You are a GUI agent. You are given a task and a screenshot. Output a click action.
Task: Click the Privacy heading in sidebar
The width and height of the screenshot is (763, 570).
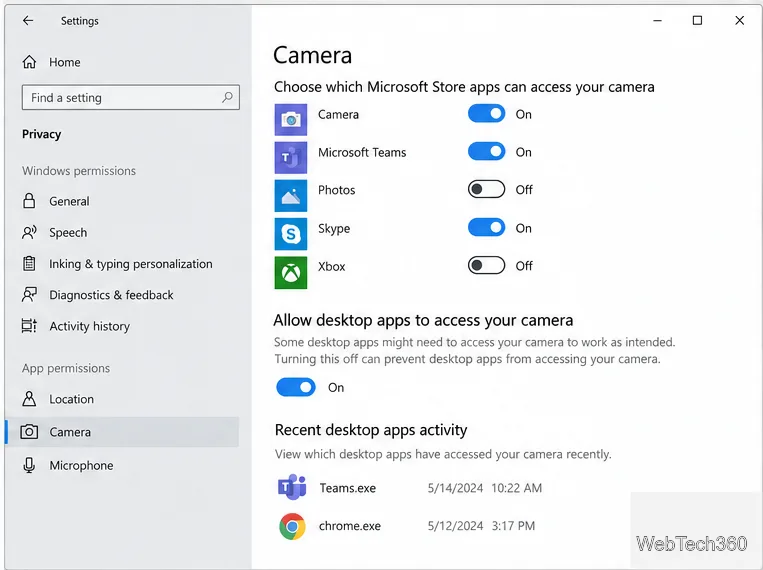tap(41, 134)
